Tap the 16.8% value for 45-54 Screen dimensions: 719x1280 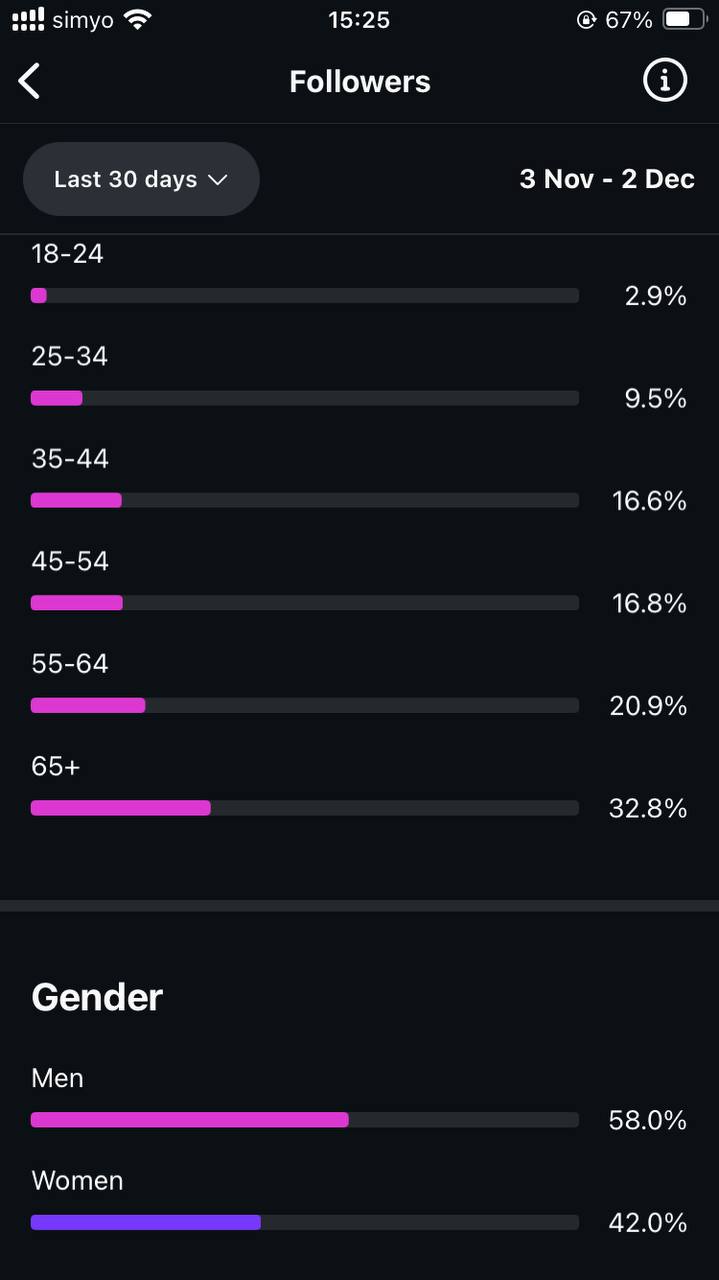[x=649, y=603]
